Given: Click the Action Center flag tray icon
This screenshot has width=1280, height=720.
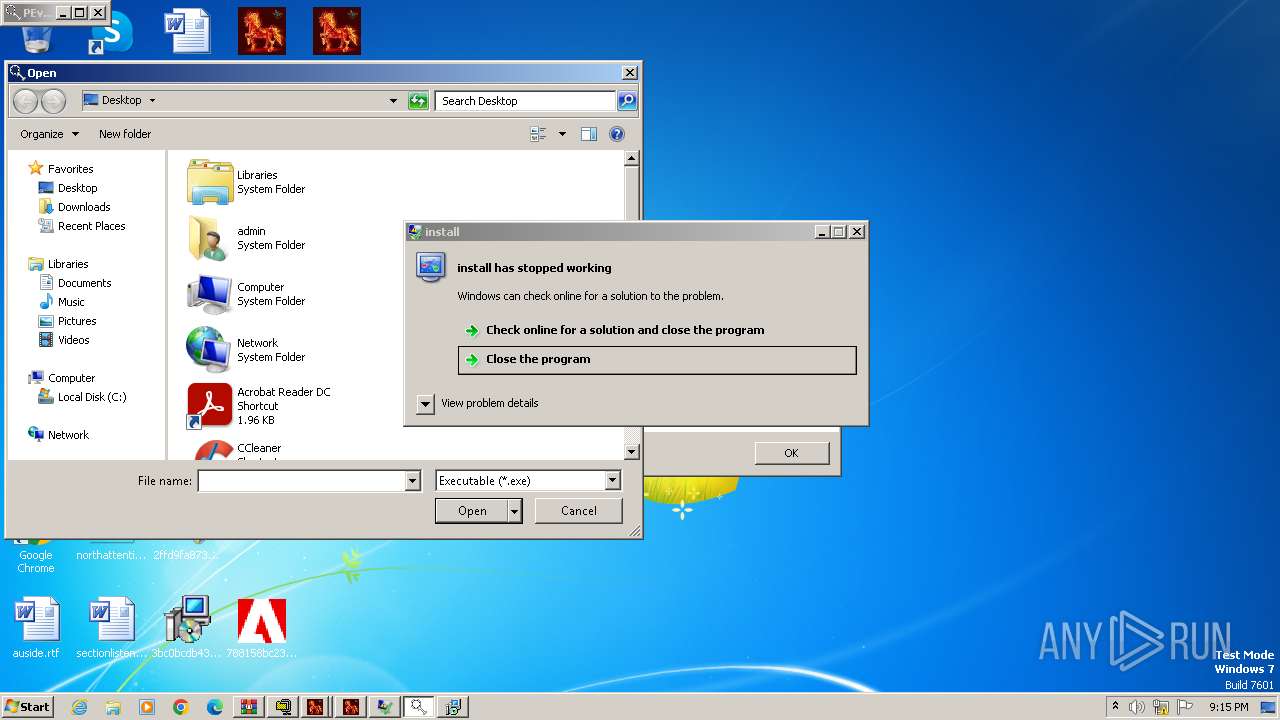Looking at the screenshot, I should click(x=1184, y=707).
